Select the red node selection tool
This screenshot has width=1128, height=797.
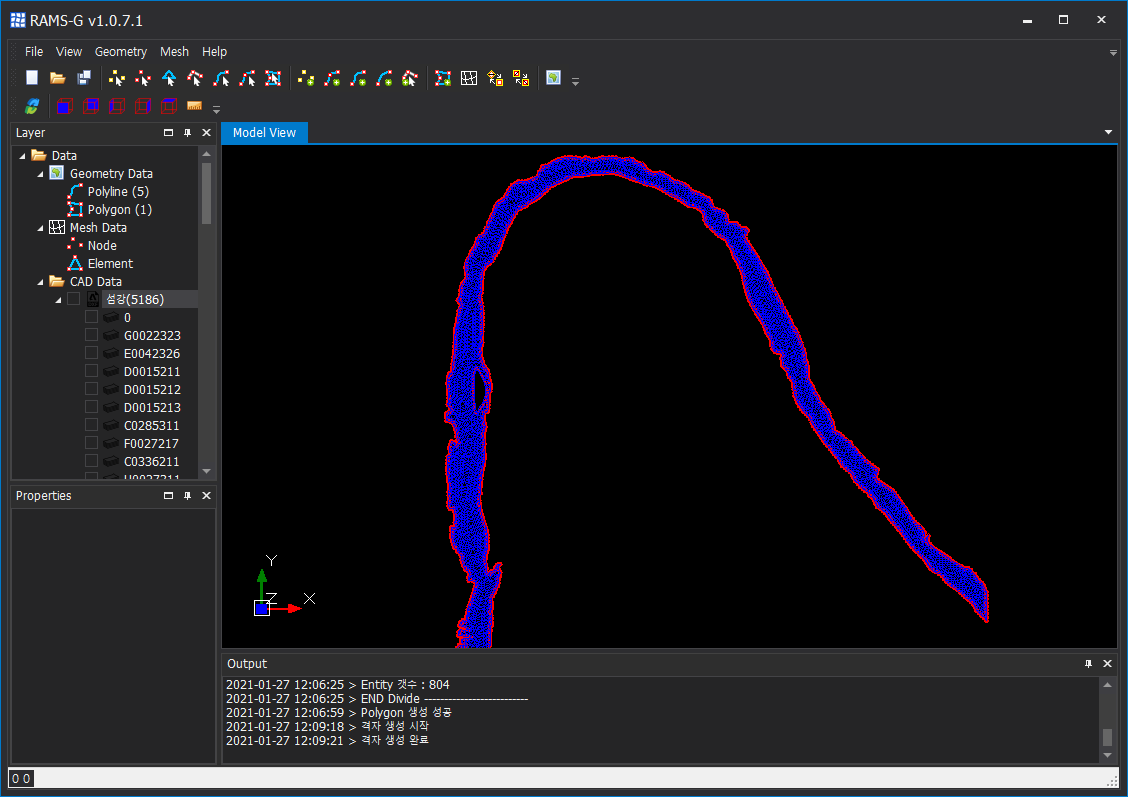pos(142,78)
